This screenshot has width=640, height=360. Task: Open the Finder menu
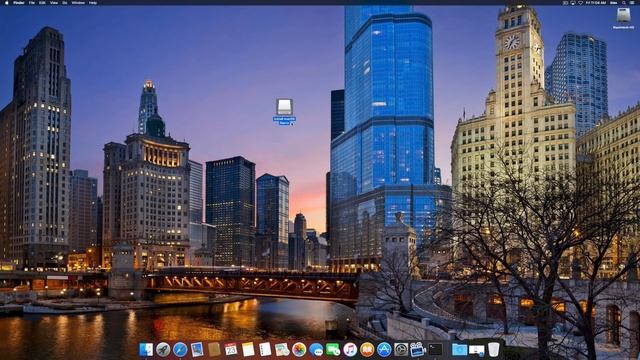(19, 2)
